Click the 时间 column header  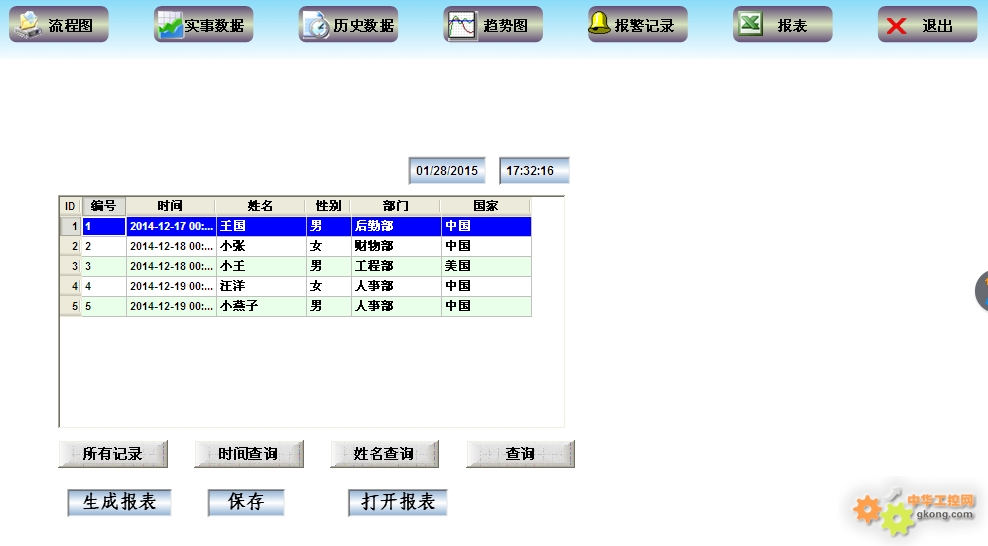pyautogui.click(x=170, y=206)
